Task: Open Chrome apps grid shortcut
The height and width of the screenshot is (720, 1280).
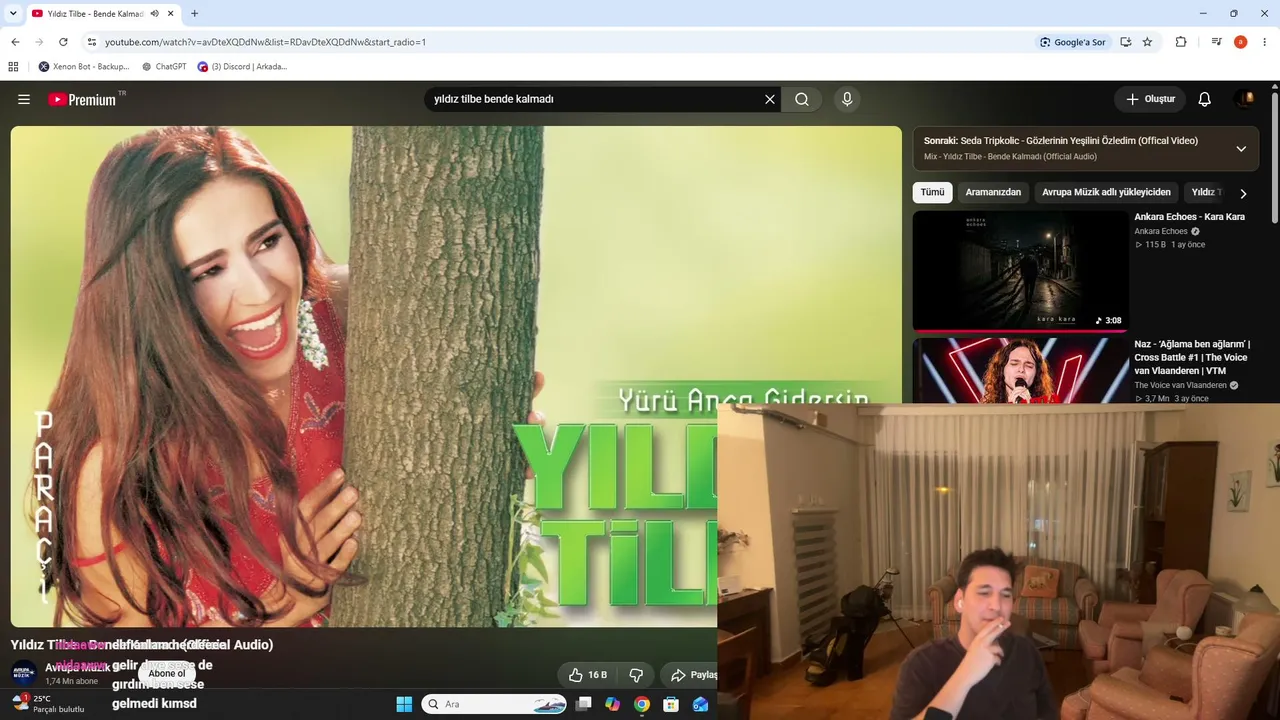Action: (13, 67)
